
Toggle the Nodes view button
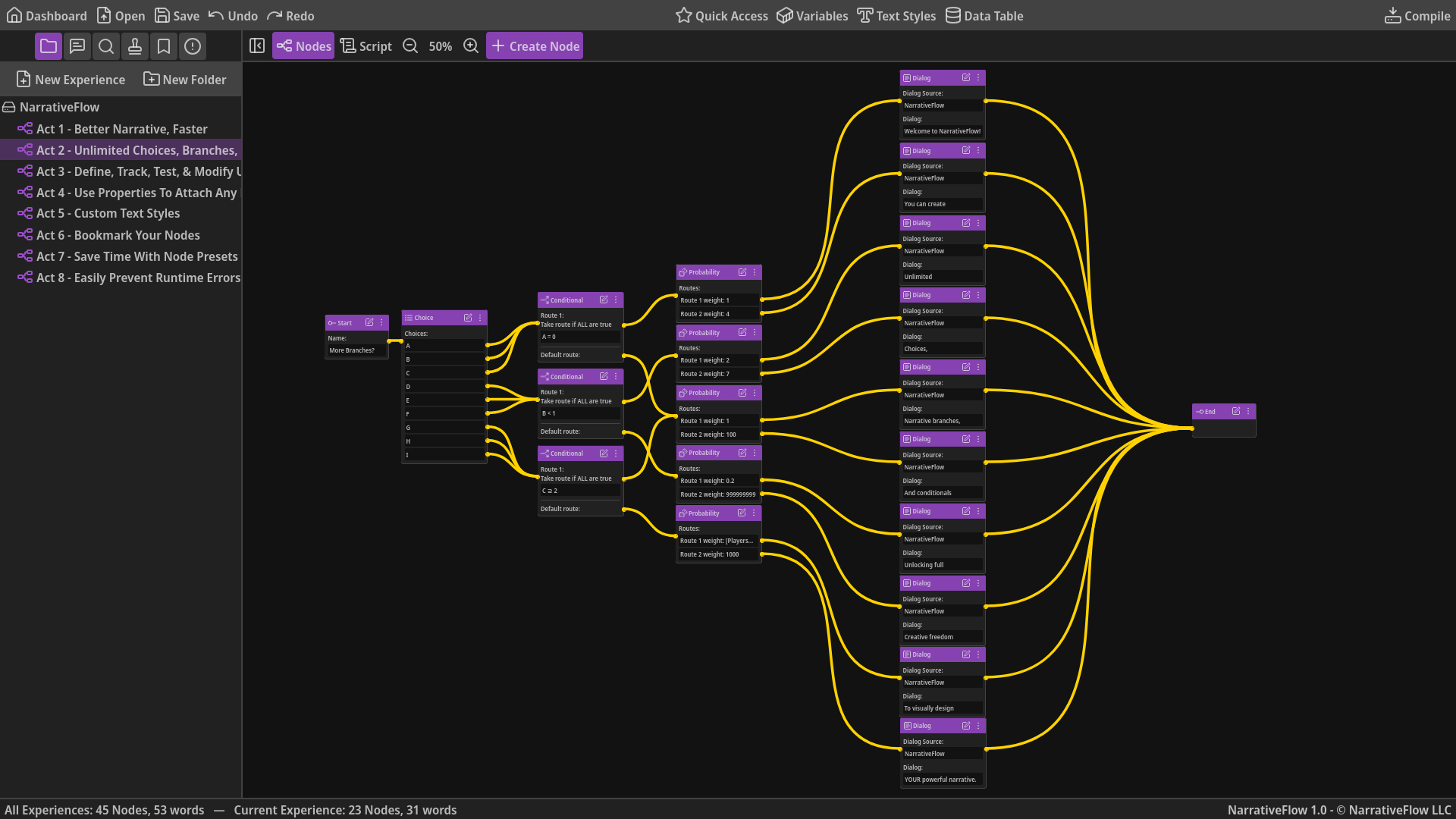pos(303,45)
